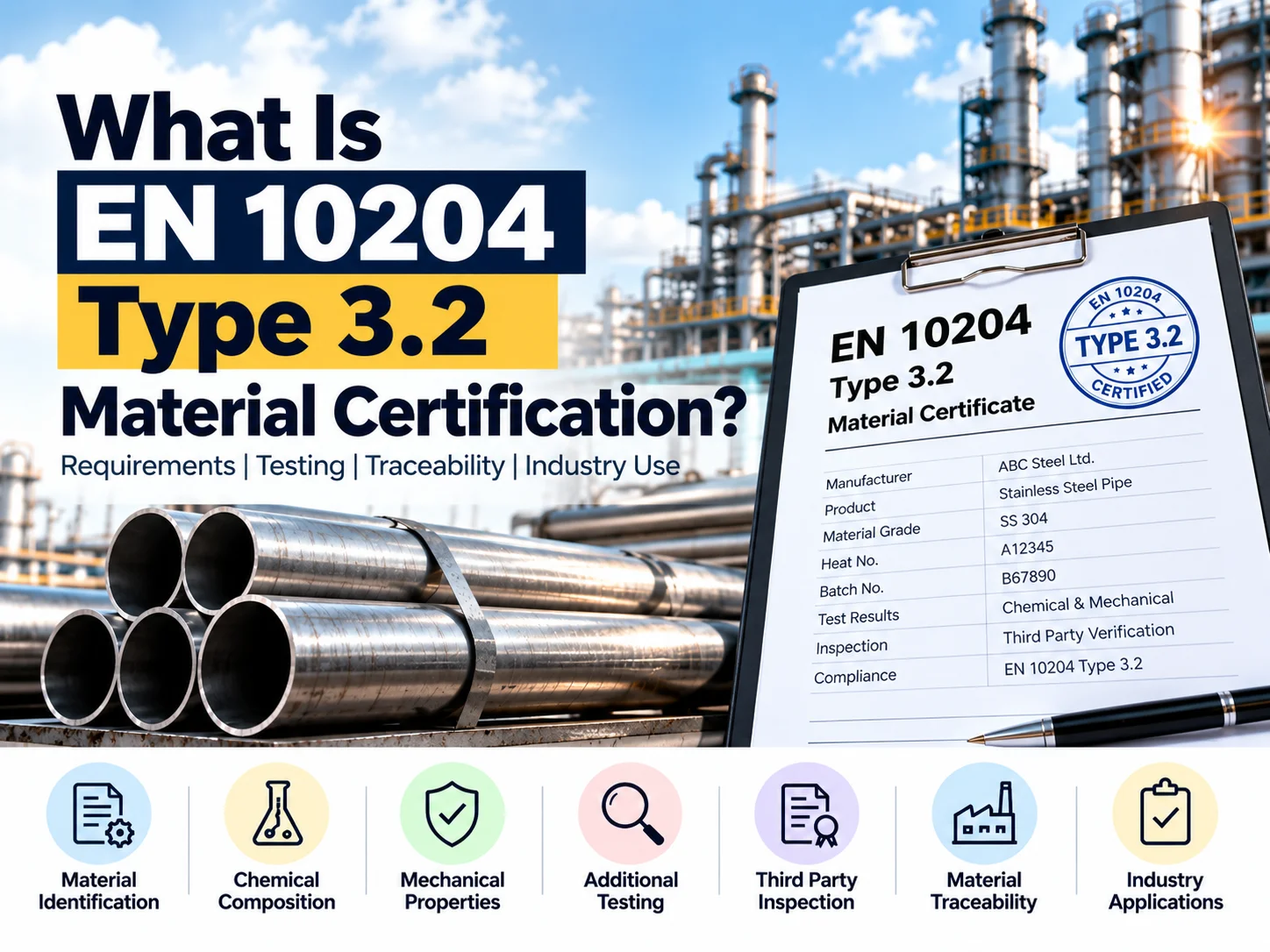1270x952 pixels.
Task: Choose the Third Party Inspection certificate icon
Action: 807,813
